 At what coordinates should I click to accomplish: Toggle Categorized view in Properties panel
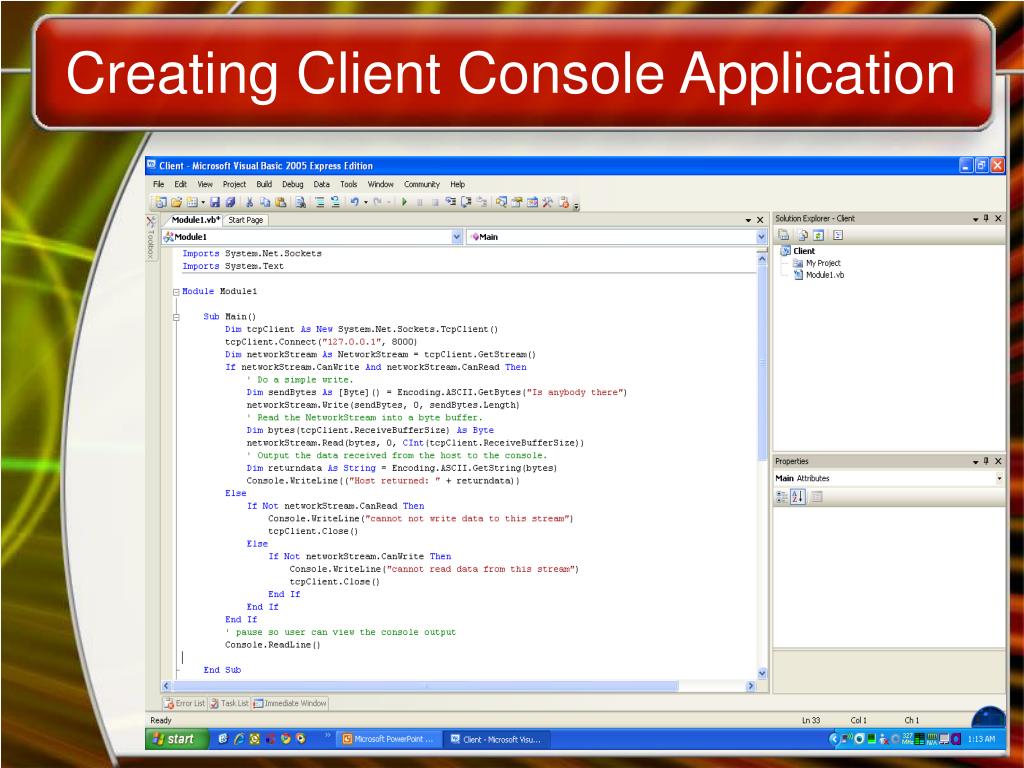pyautogui.click(x=782, y=497)
